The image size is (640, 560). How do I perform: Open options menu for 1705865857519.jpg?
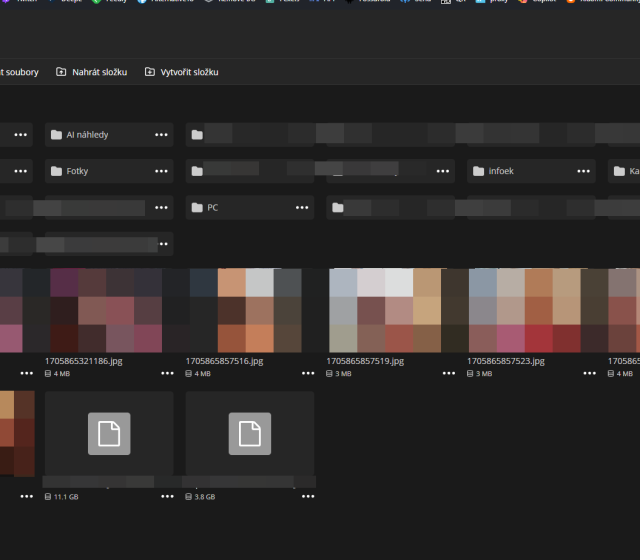point(447,373)
